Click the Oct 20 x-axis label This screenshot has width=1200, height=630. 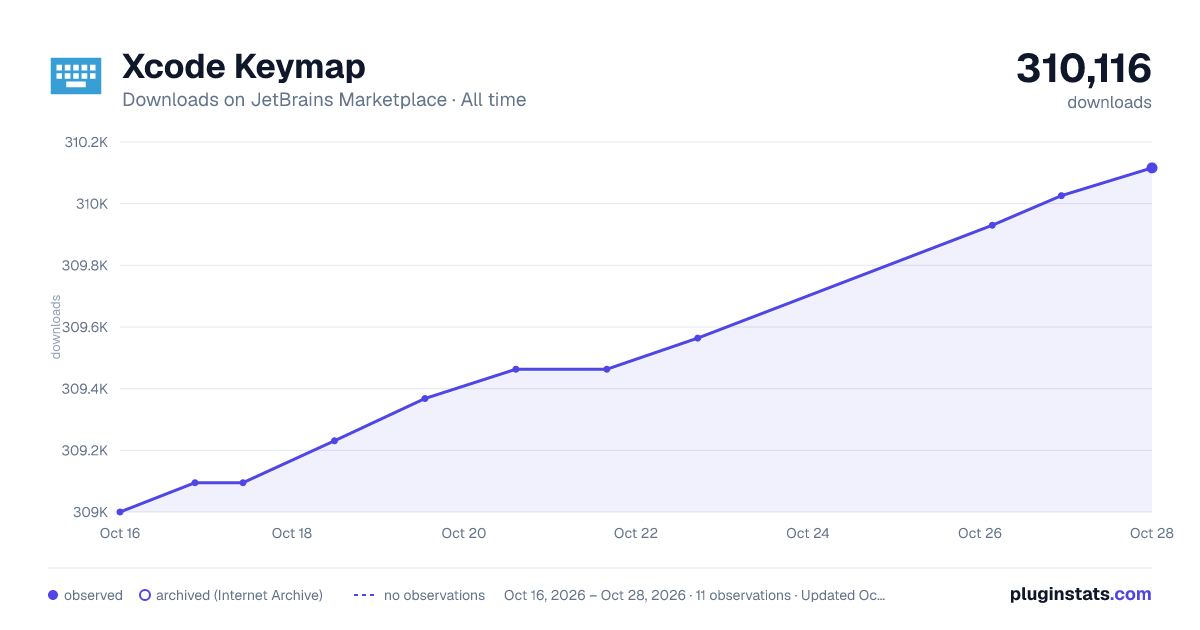click(x=464, y=533)
